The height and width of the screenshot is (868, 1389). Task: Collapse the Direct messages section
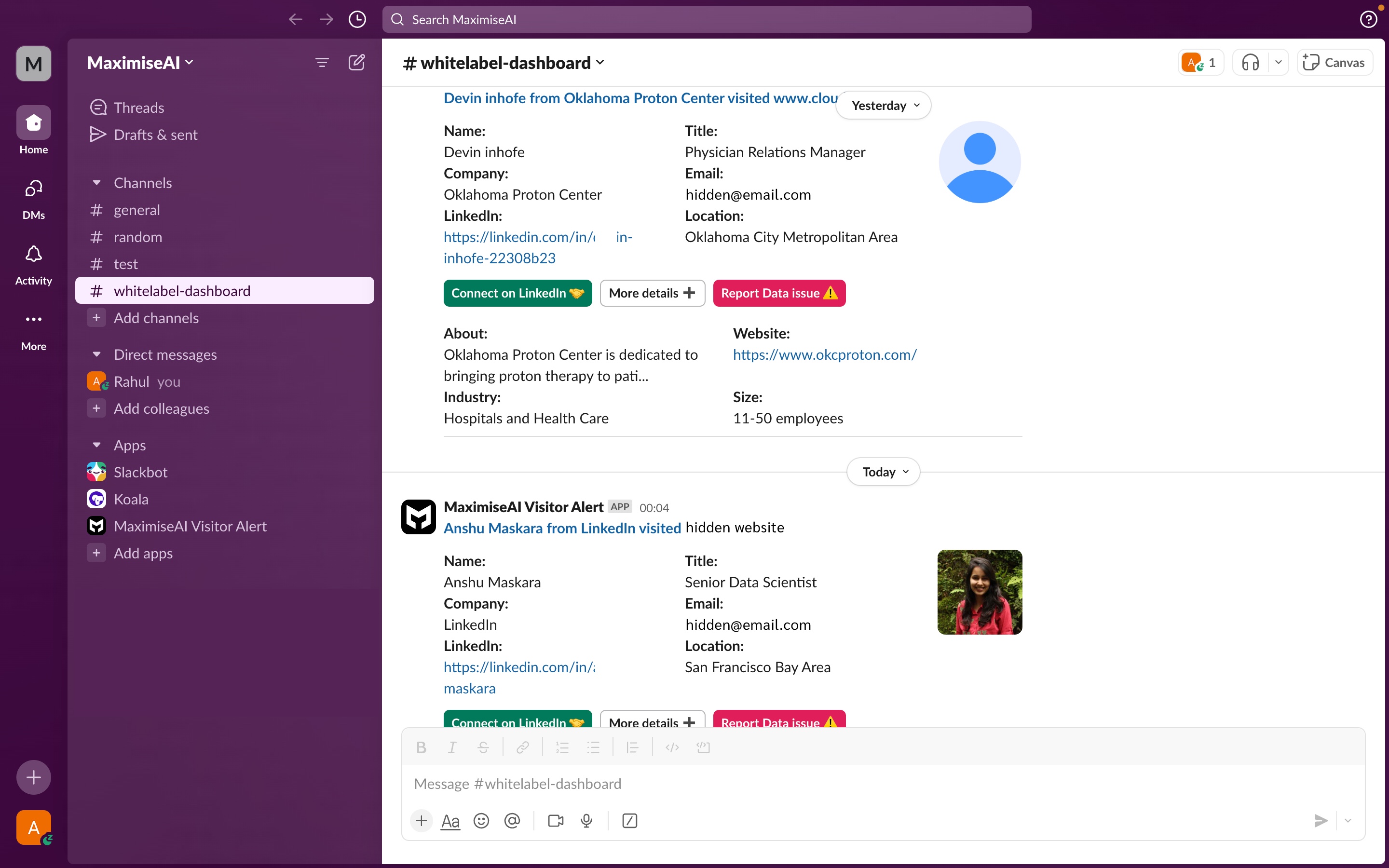tap(96, 354)
